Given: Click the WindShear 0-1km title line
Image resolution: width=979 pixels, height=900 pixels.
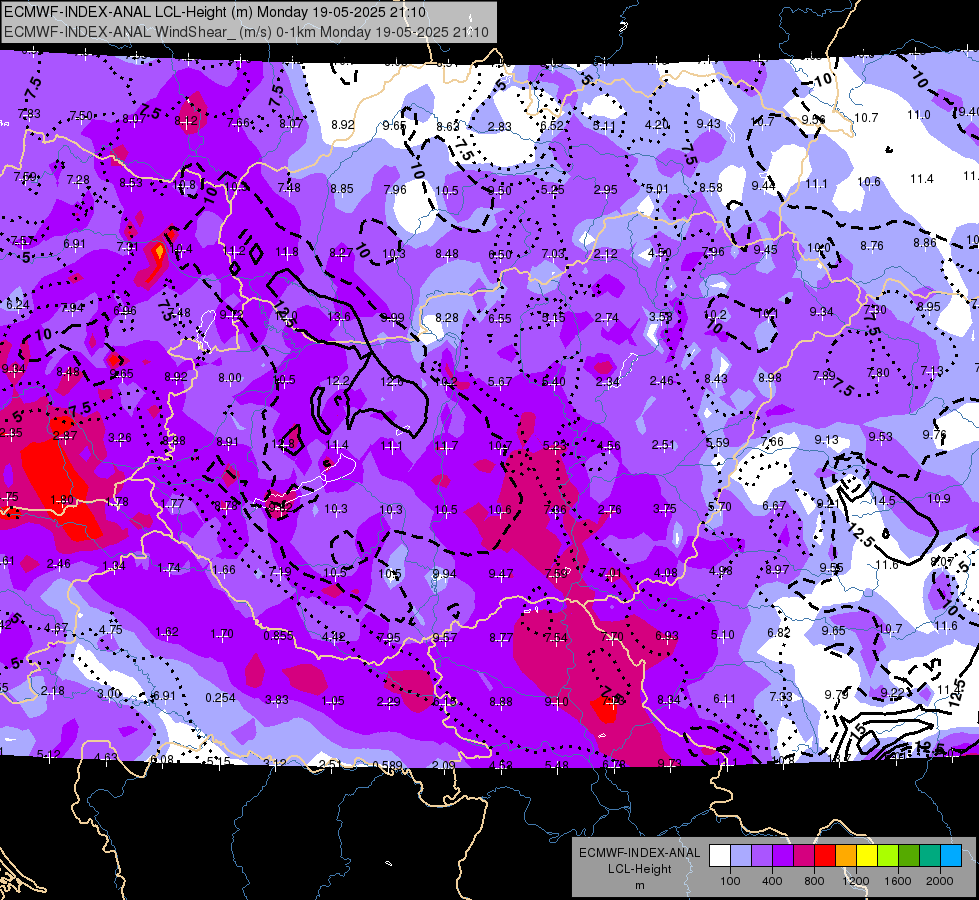Looking at the screenshot, I should [x=246, y=32].
